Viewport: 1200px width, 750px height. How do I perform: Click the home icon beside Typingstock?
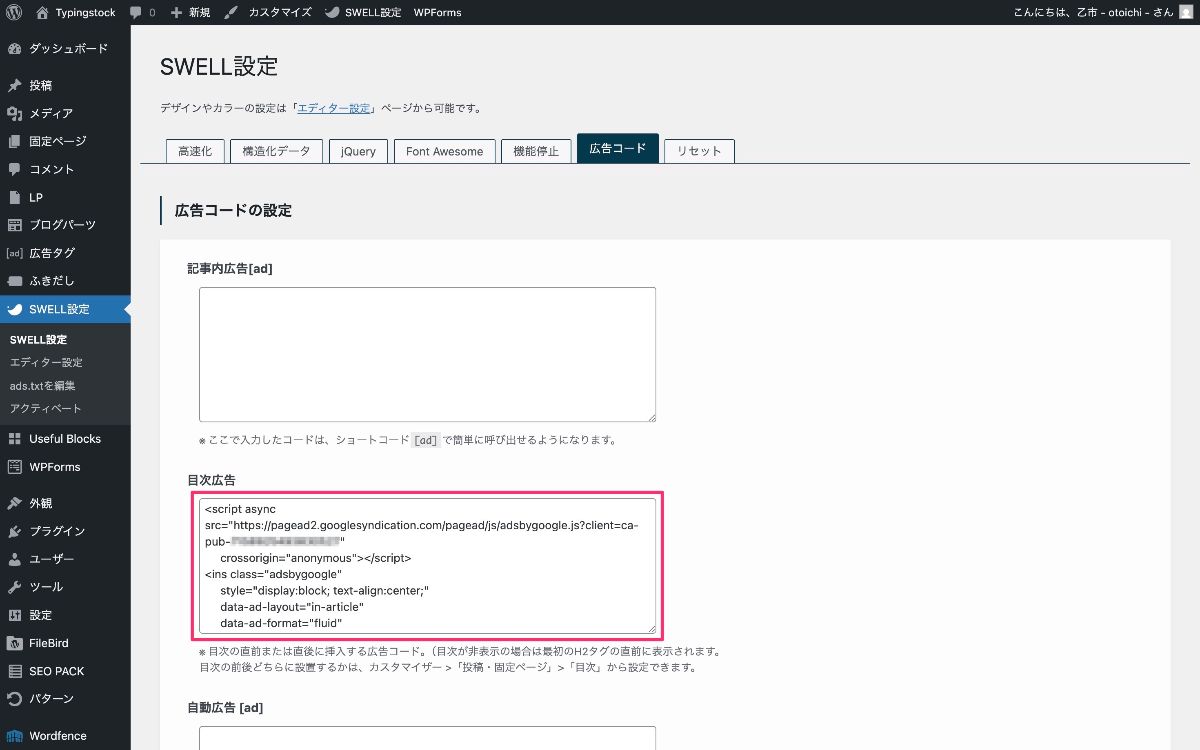click(42, 12)
